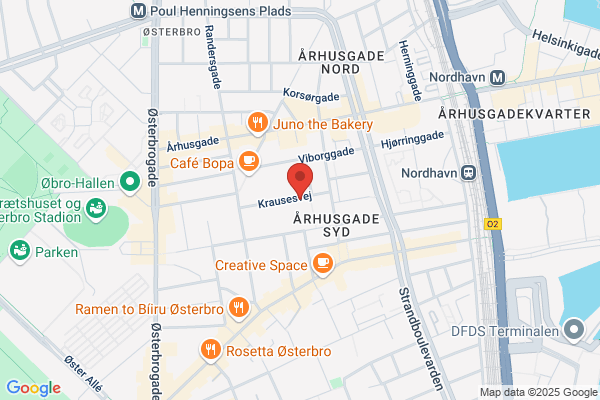Screen dimensions: 600x400
Task: Click the DFDS Terminalen grey marker
Action: click(574, 330)
